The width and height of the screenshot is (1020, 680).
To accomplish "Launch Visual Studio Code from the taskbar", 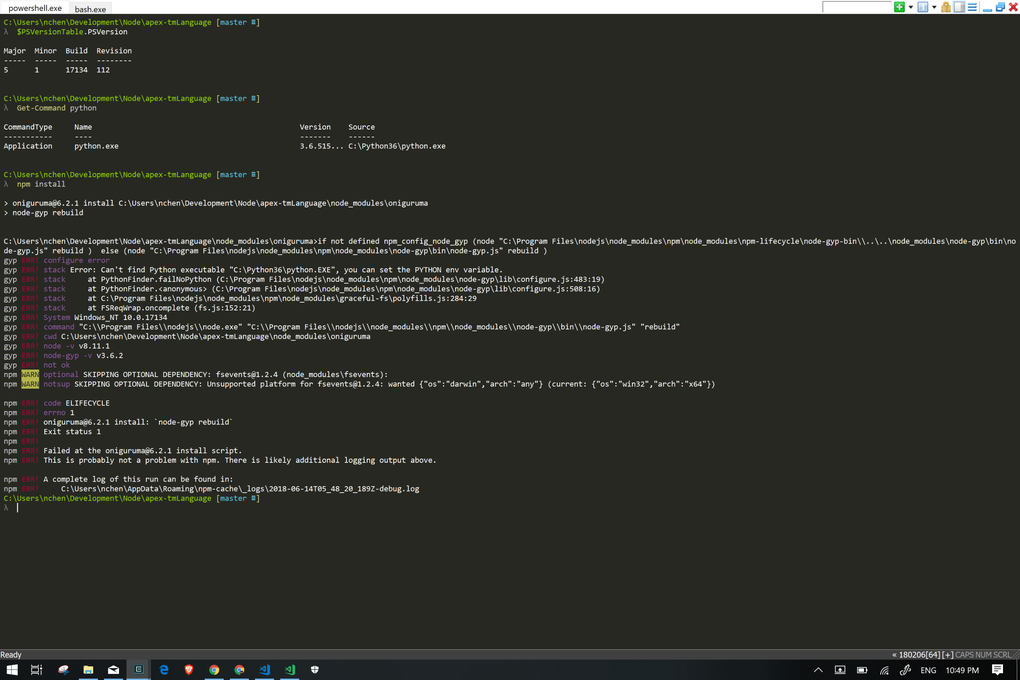I will click(x=264, y=670).
